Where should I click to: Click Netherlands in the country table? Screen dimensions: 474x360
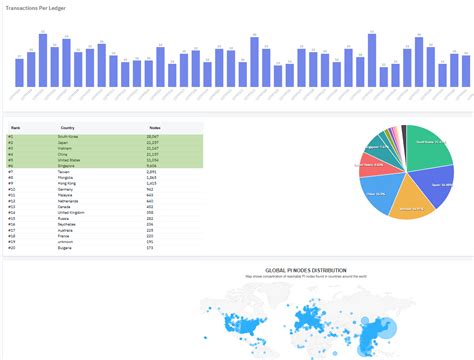click(68, 201)
